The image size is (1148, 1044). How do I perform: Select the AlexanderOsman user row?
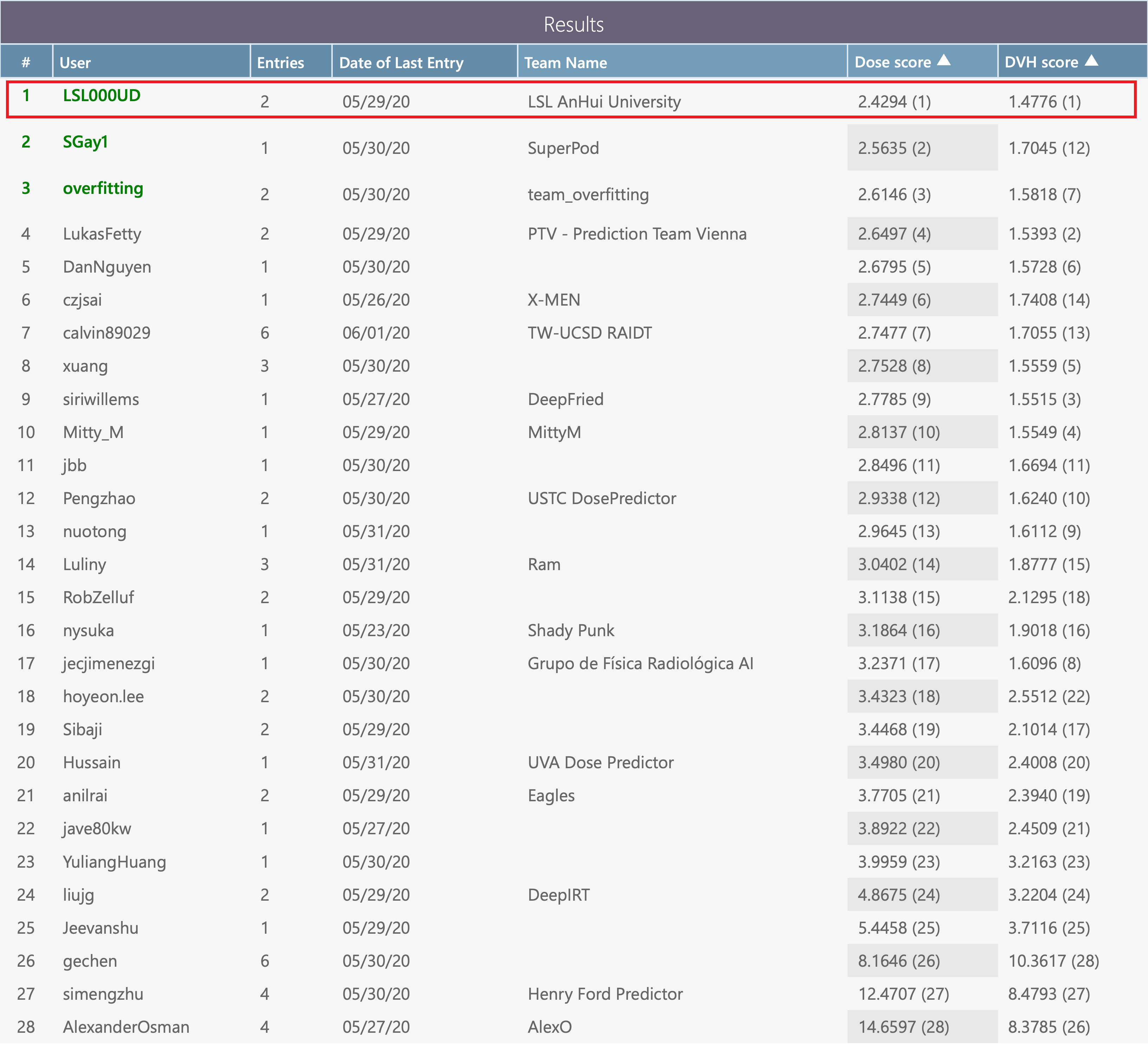pos(126,1027)
